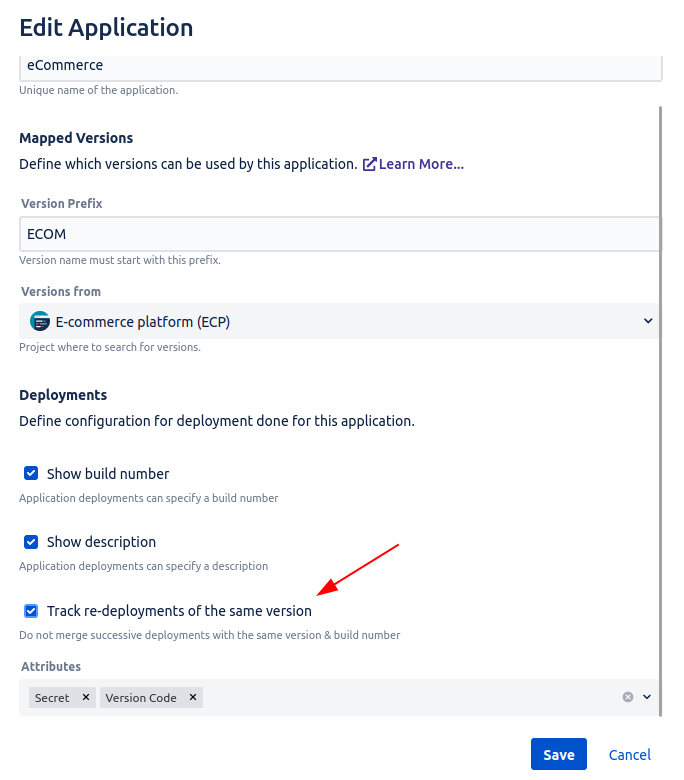Click the external link icon beside Learn More
The image size is (684, 780).
[369, 164]
